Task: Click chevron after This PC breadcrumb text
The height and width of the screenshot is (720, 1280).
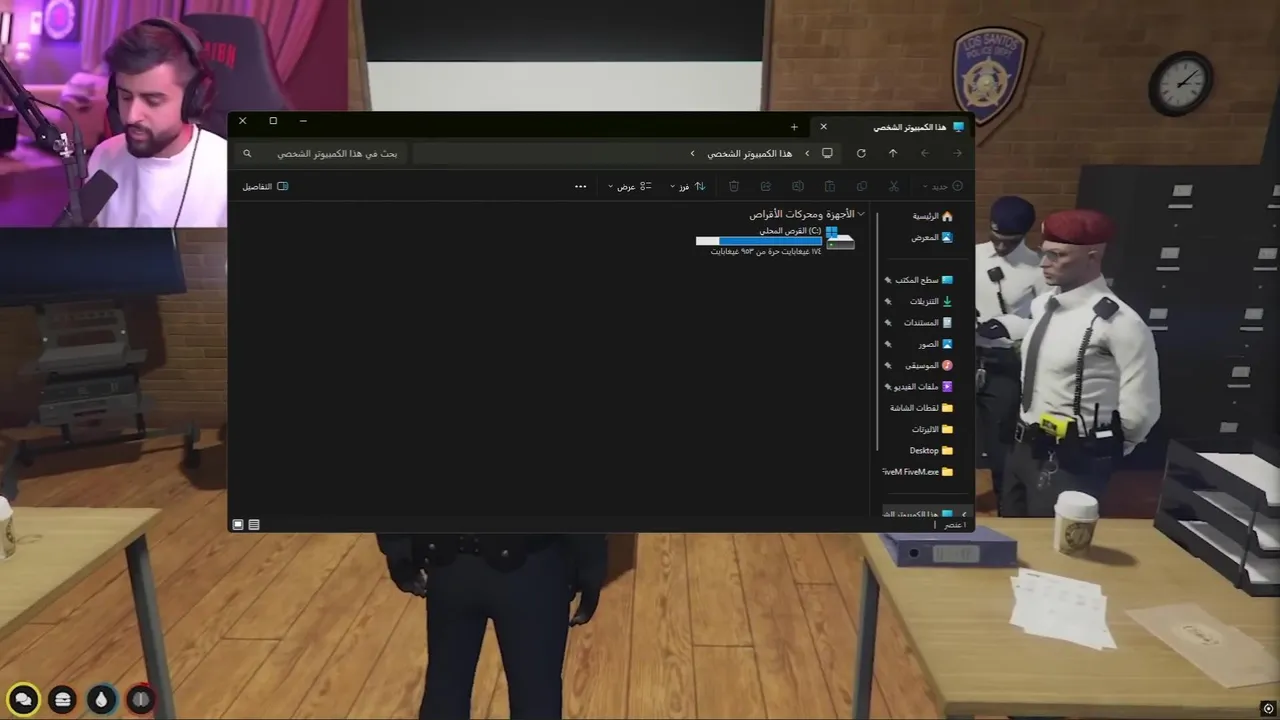Action: [x=692, y=153]
